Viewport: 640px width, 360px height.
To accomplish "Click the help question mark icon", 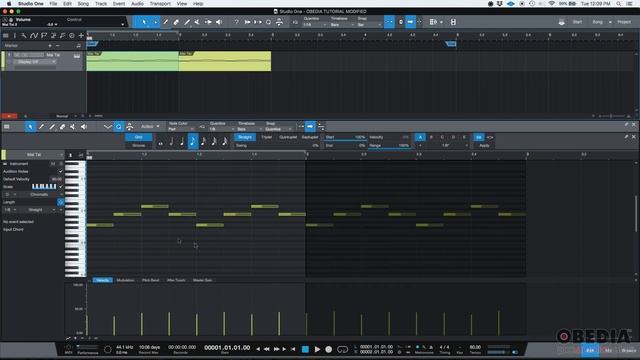I will click(x=236, y=22).
